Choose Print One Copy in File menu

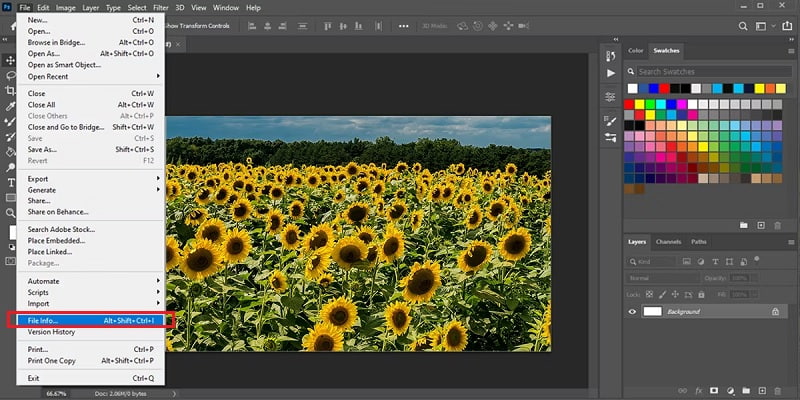(90, 361)
